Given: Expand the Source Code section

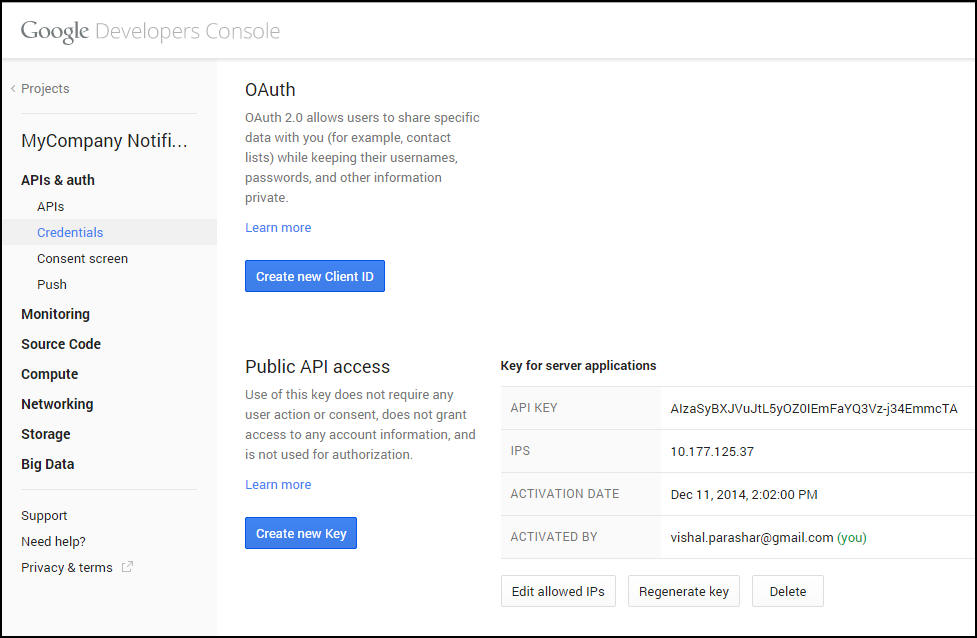Looking at the screenshot, I should [61, 344].
